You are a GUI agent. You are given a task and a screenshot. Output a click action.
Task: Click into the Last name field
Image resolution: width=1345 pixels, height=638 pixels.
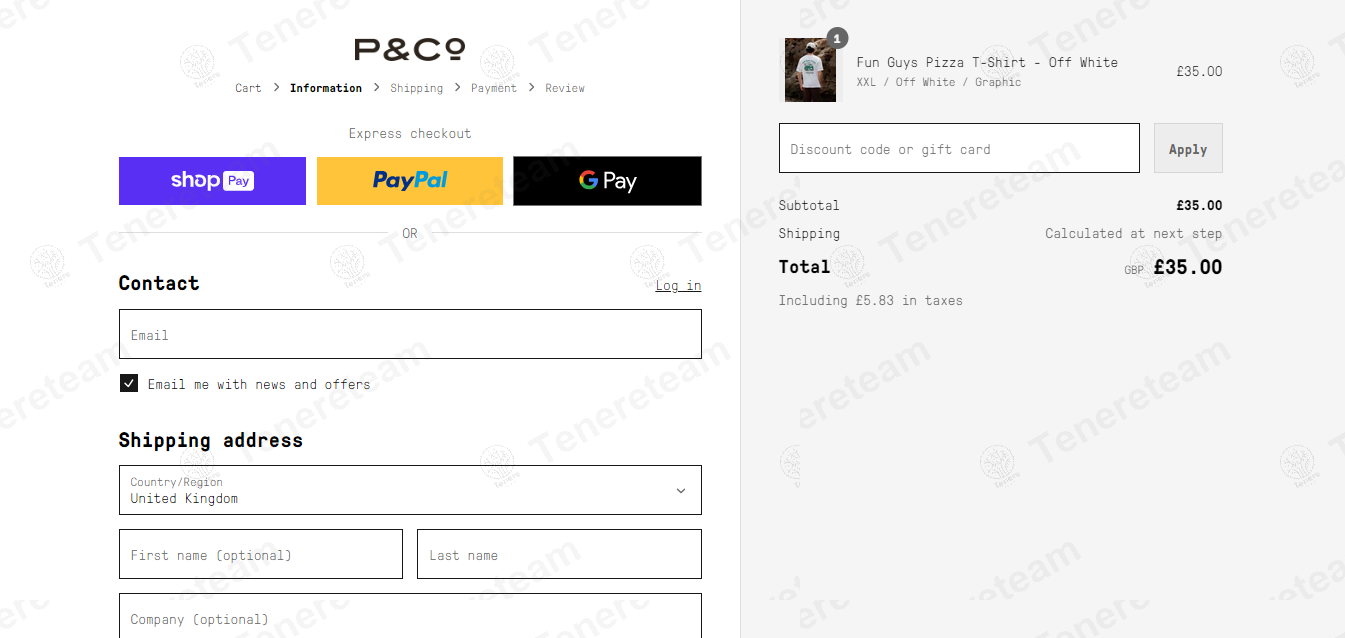coord(559,554)
